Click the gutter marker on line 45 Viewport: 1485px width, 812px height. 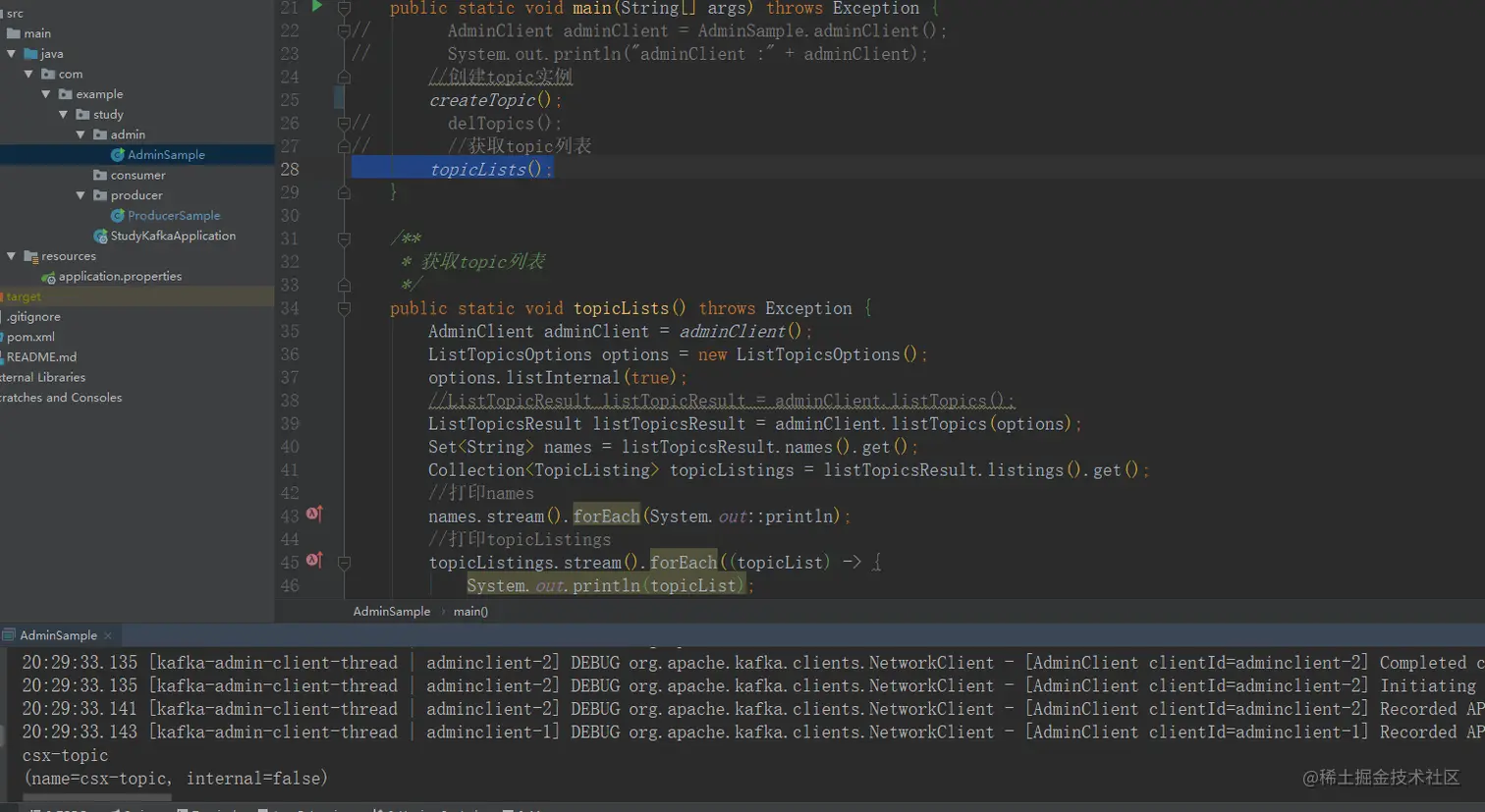314,560
